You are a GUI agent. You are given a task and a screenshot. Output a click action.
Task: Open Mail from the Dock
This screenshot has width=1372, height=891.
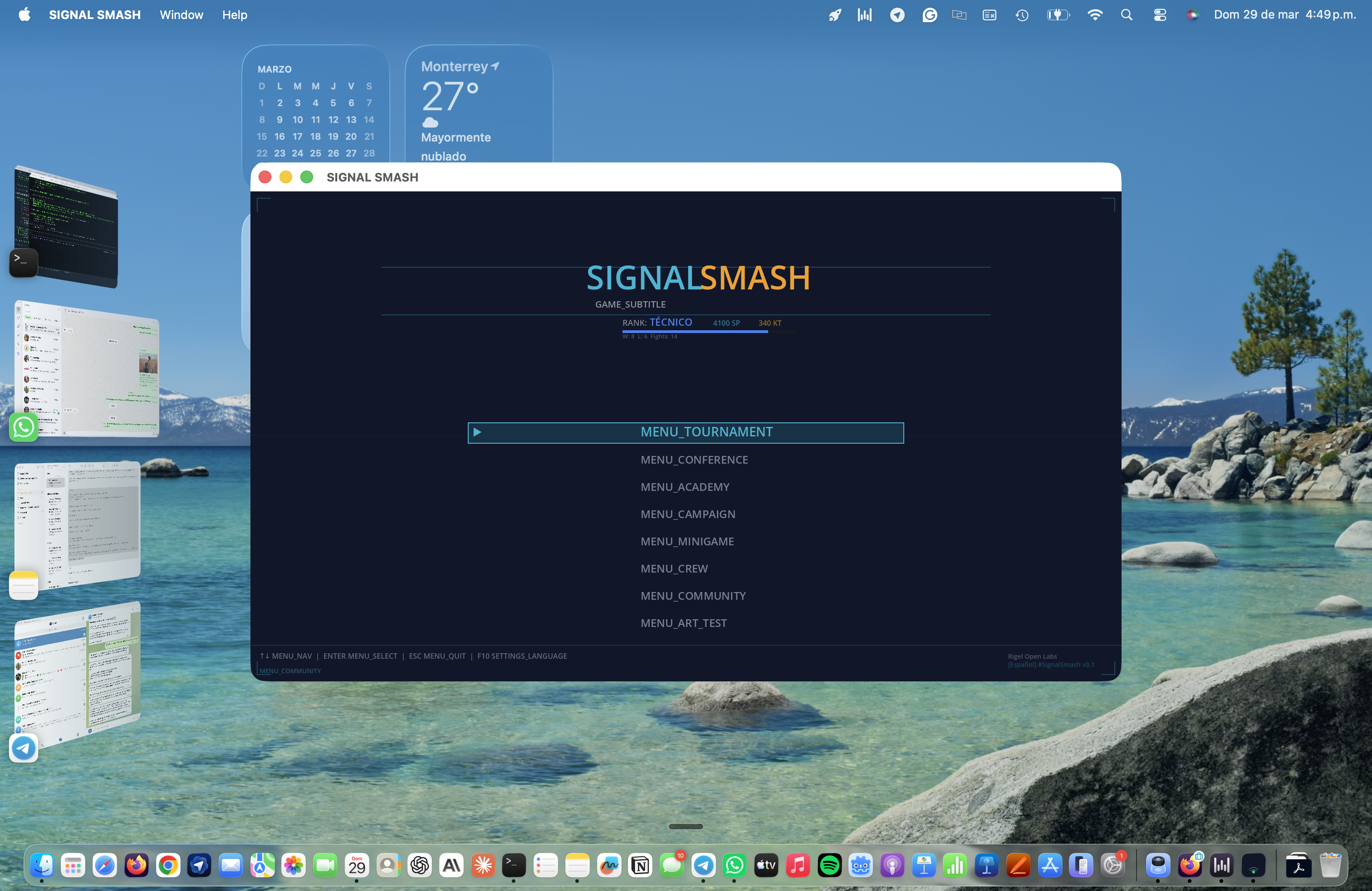[x=231, y=865]
